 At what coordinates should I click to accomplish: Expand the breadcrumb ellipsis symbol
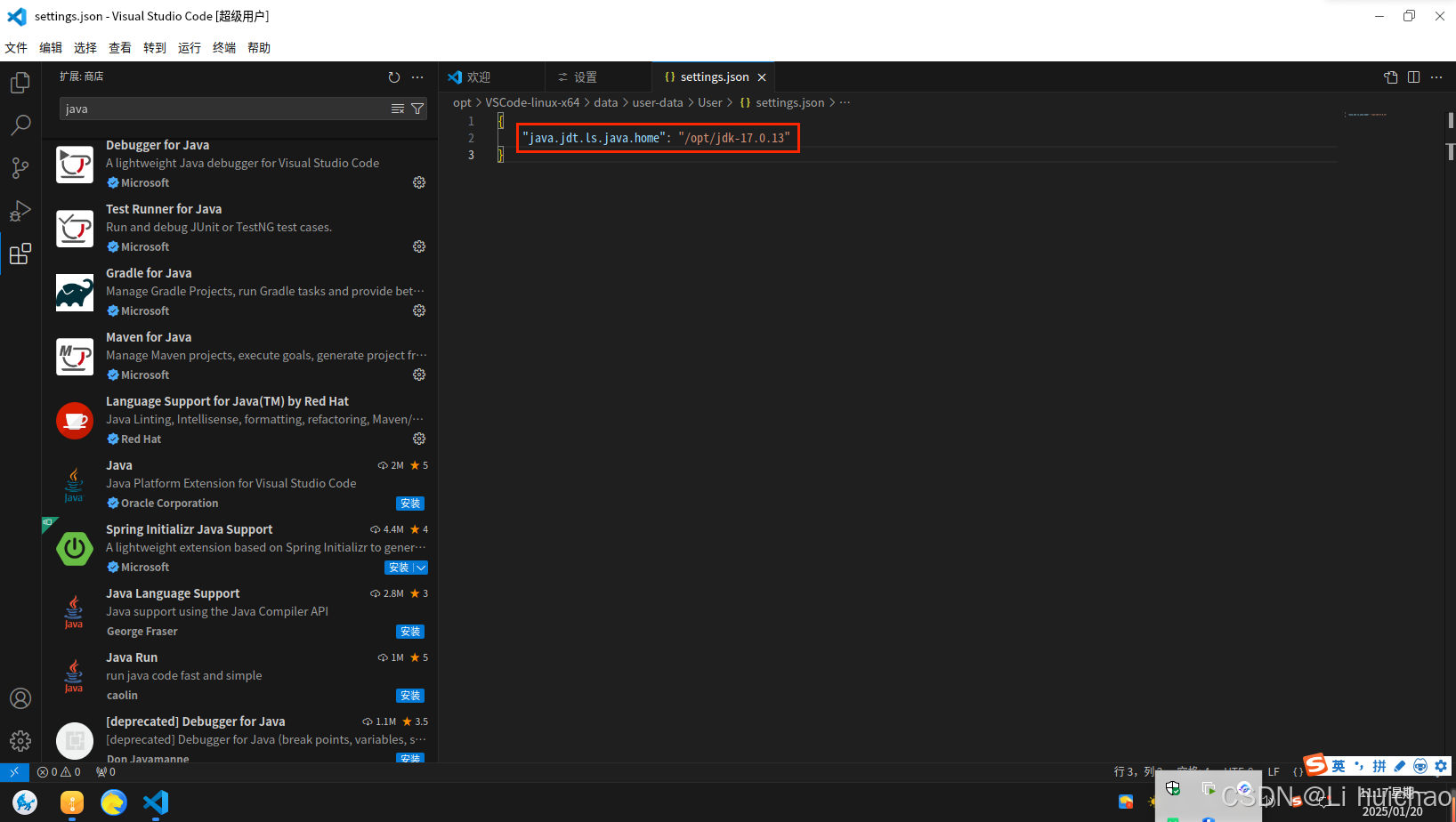845,102
